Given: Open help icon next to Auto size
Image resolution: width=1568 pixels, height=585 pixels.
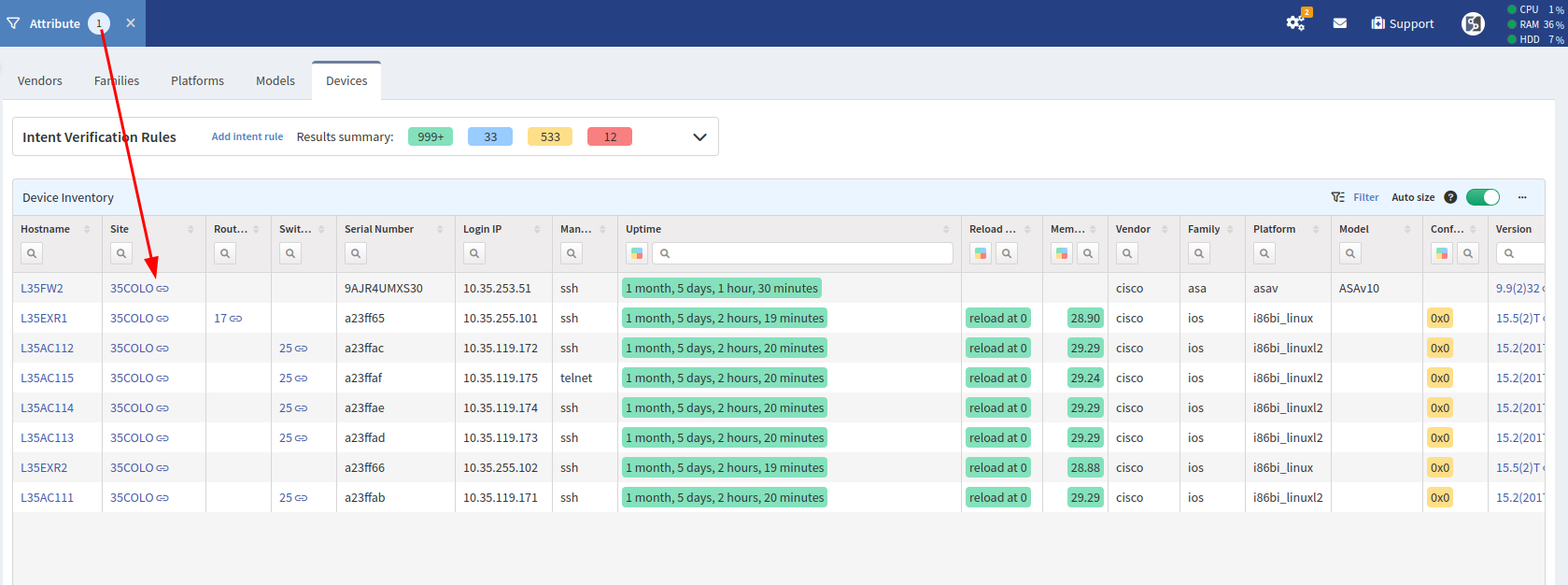Looking at the screenshot, I should (x=1450, y=197).
